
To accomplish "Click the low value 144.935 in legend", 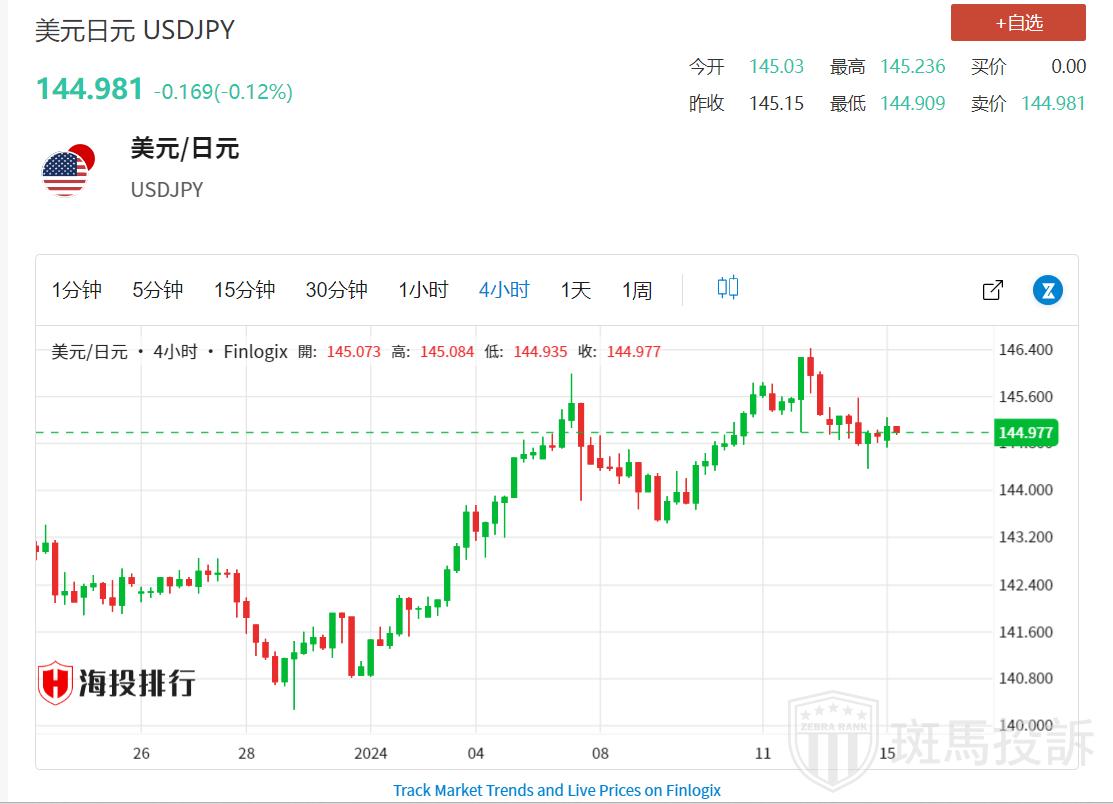I will 540,352.
